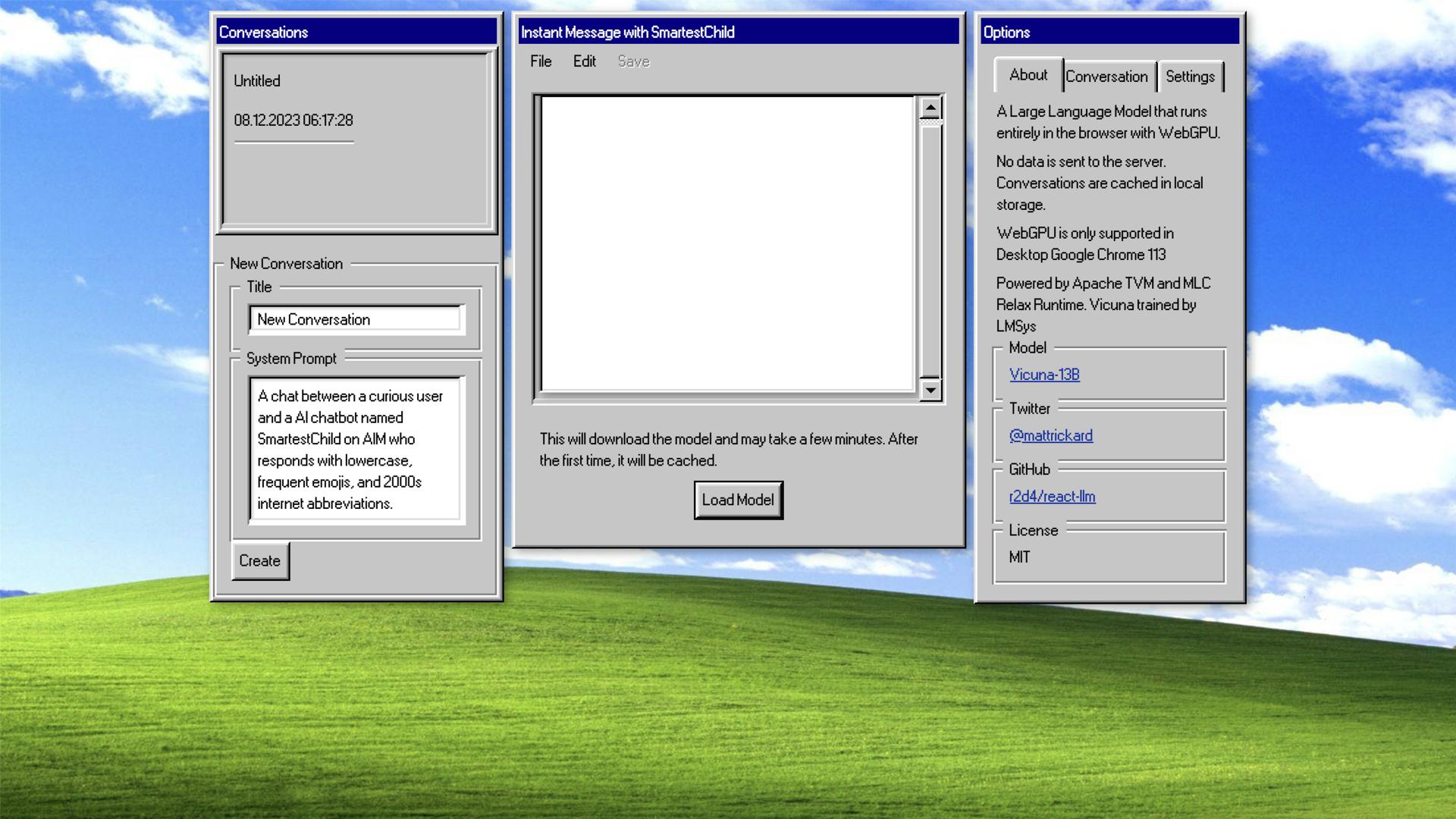Click inside the System Prompt text area
Image resolution: width=1456 pixels, height=819 pixels.
(356, 450)
